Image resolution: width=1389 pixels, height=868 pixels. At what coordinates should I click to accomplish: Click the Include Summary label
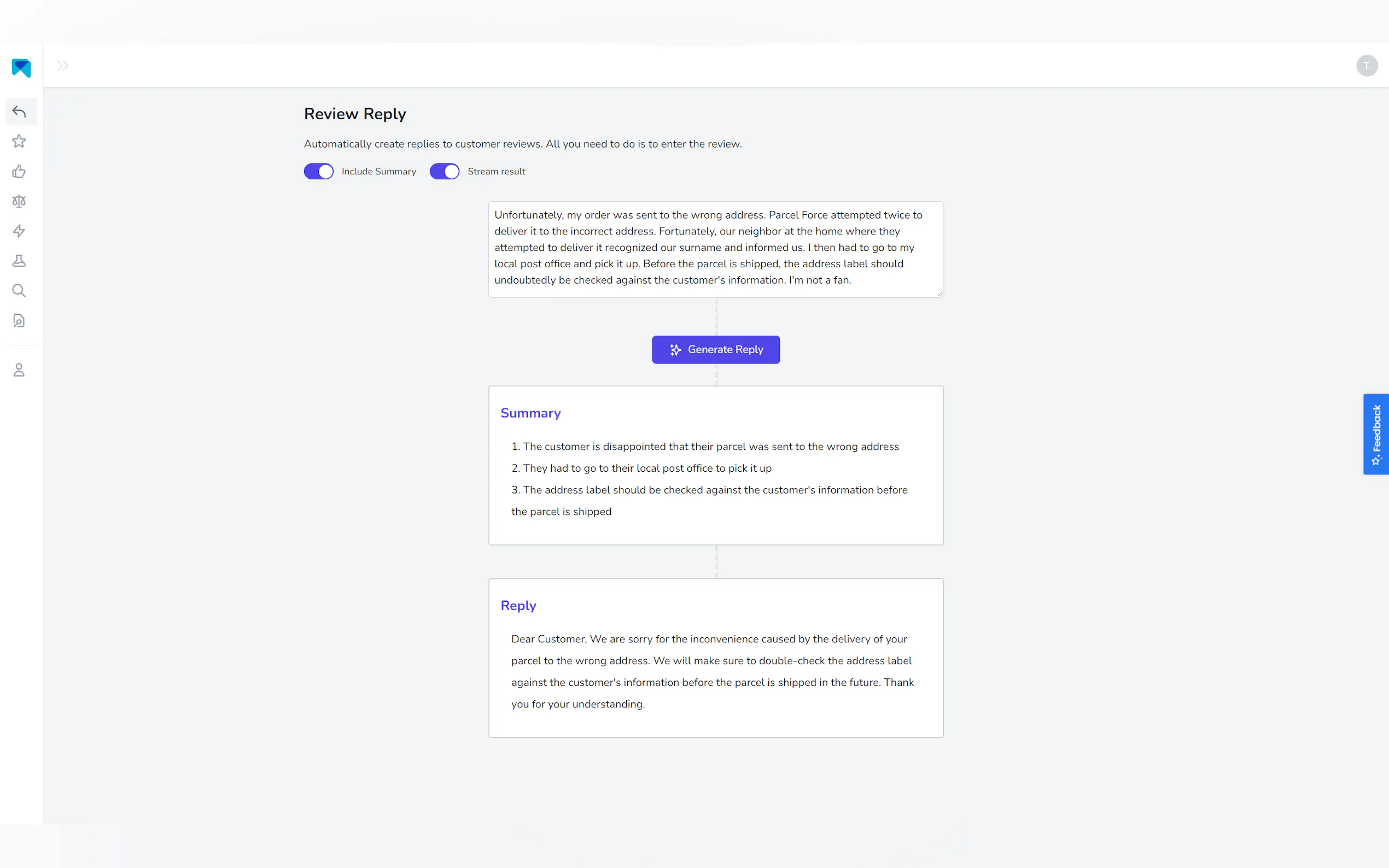(378, 171)
